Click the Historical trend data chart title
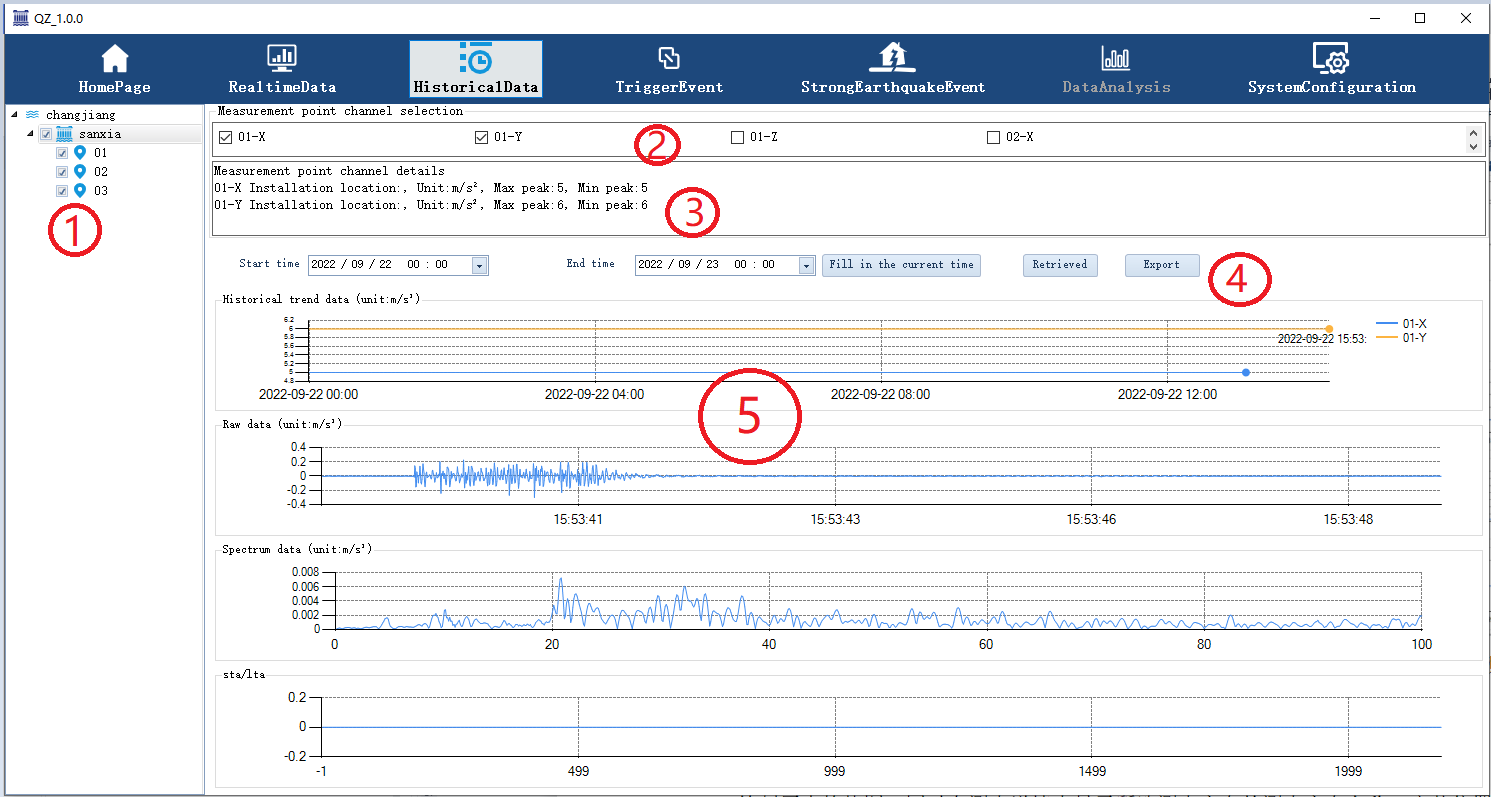Screen dimensions: 1491x797 pyautogui.click(x=320, y=299)
